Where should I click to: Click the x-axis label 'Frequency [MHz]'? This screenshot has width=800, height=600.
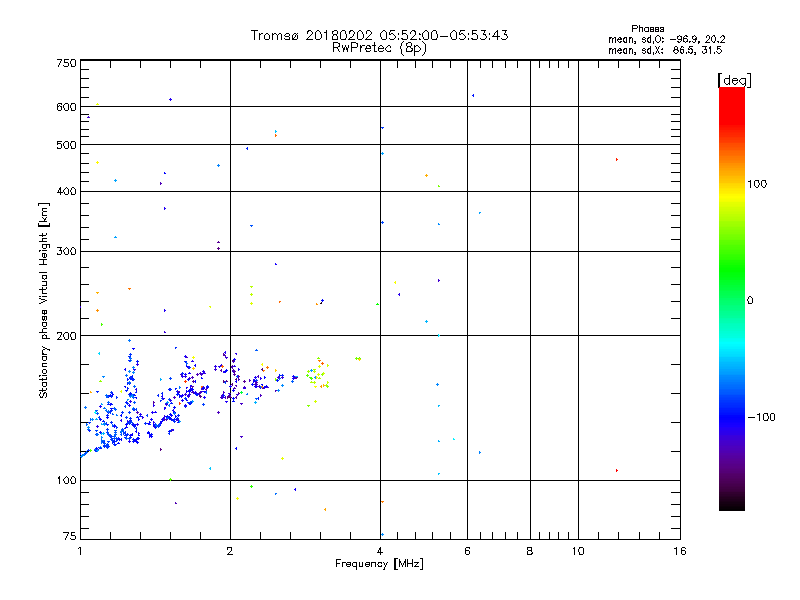point(379,564)
